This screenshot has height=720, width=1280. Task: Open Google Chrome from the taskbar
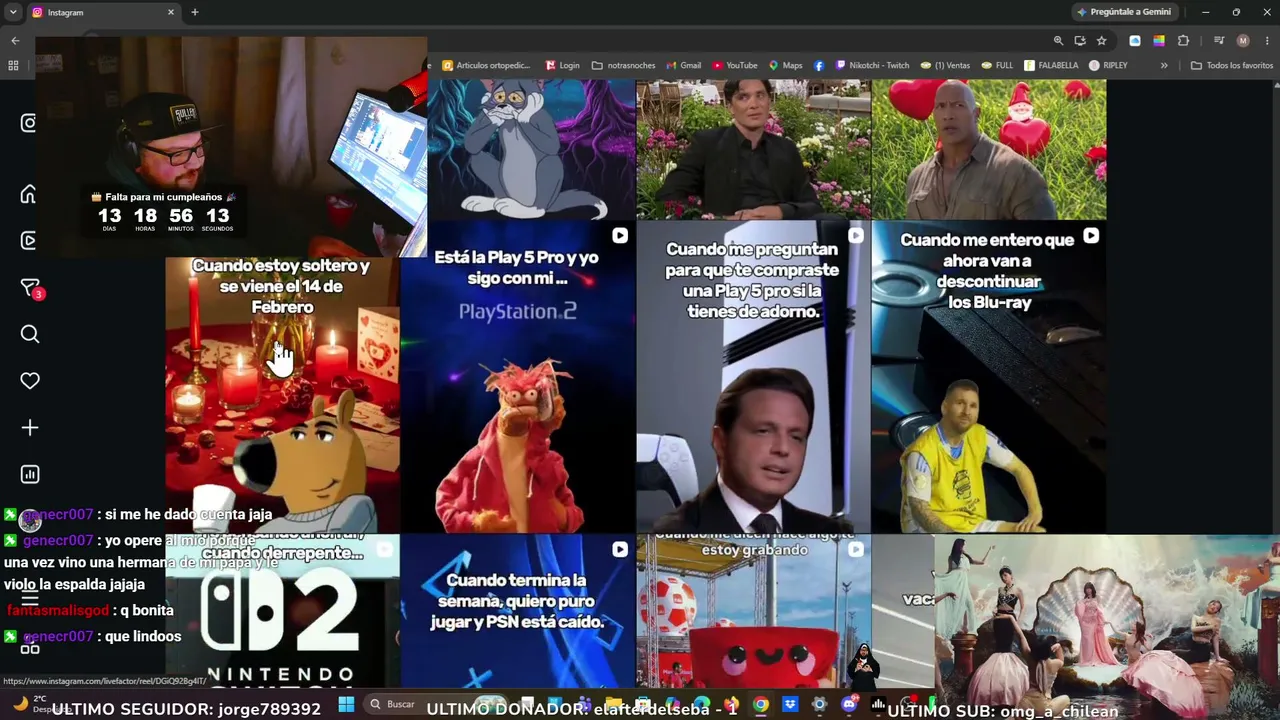pos(761,705)
